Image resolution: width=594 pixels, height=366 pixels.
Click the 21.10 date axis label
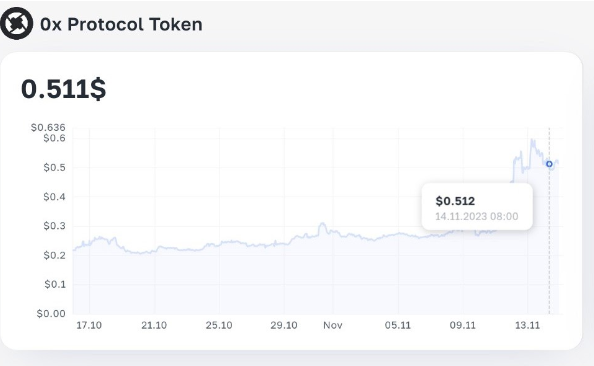point(154,325)
